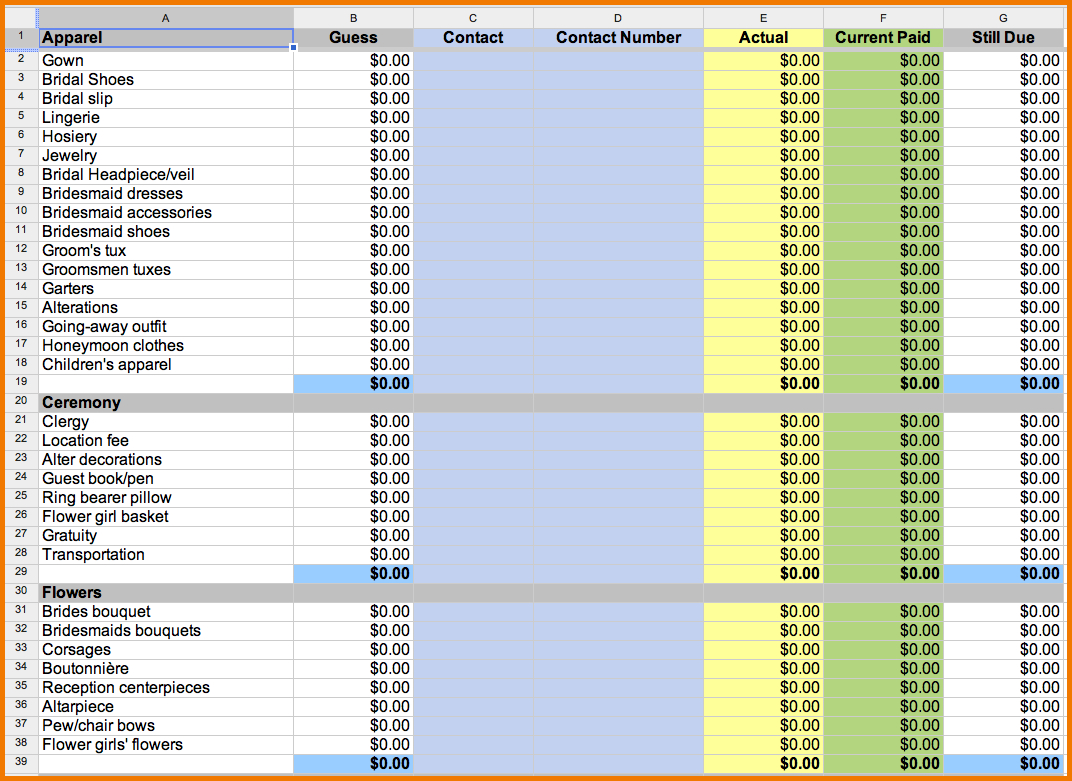Click the Still Due total in row 39
The image size is (1072, 781).
(x=1002, y=763)
